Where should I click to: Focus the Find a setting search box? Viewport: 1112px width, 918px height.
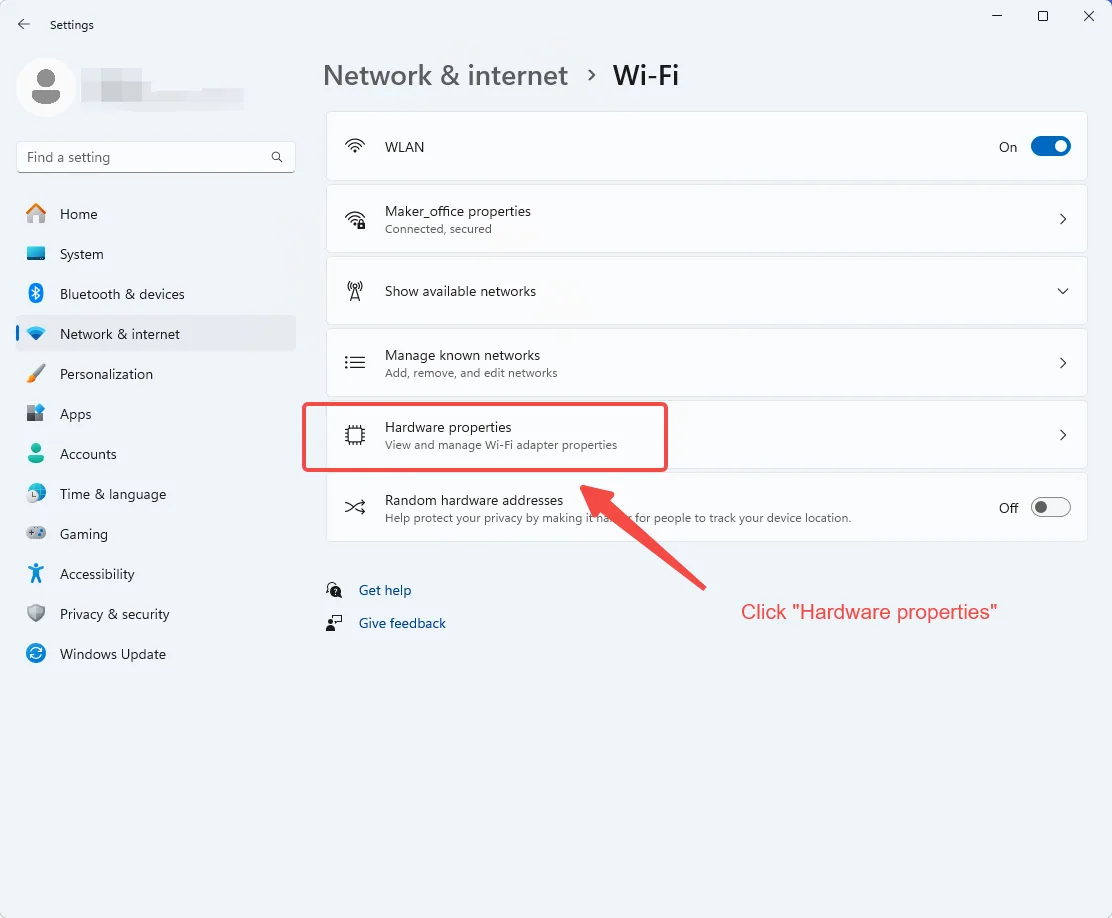coord(155,157)
